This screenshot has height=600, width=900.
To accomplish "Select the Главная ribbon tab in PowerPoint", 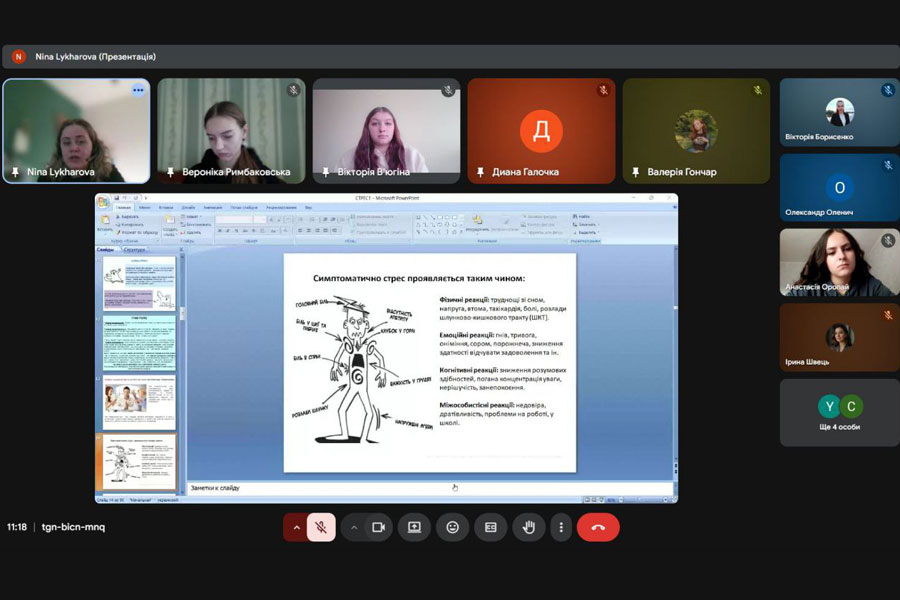I will (x=125, y=208).
